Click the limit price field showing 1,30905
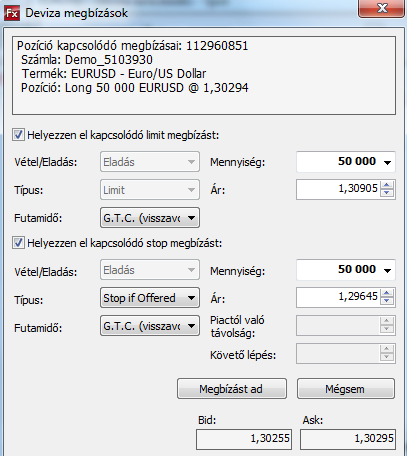Screen dimensions: 407x456 pyautogui.click(x=338, y=189)
